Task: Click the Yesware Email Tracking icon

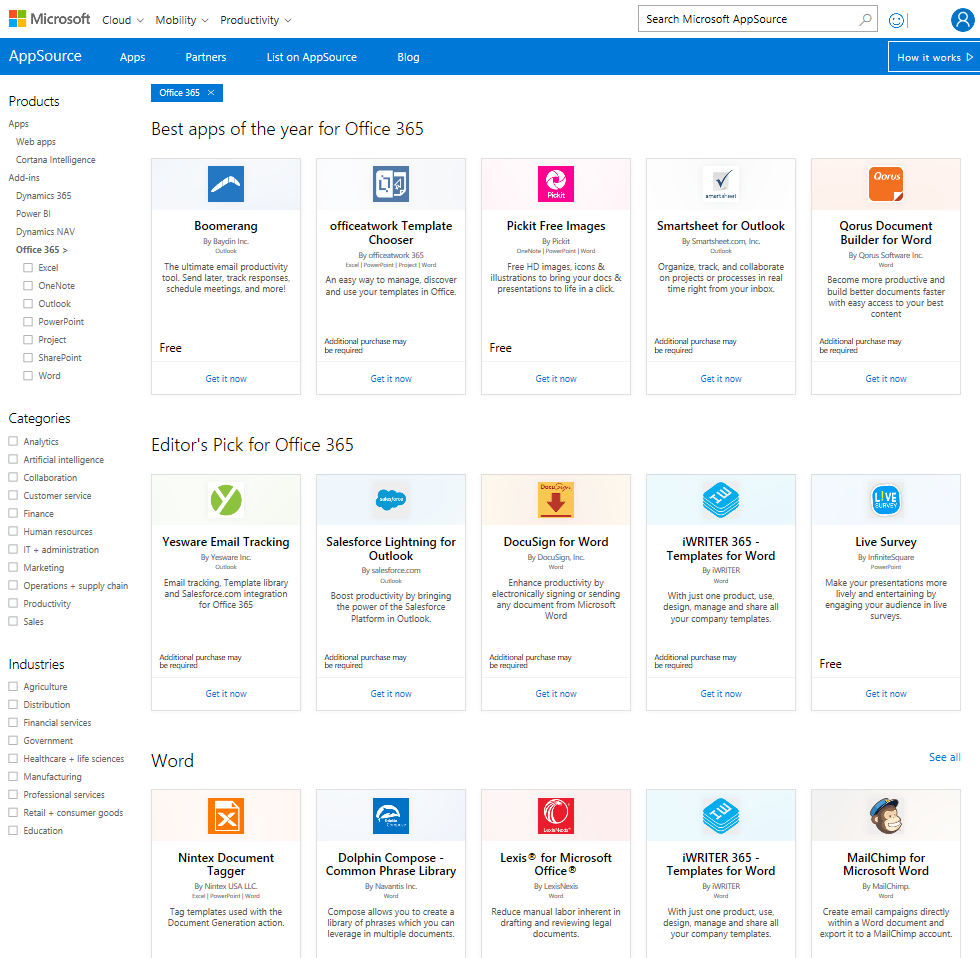Action: 226,500
